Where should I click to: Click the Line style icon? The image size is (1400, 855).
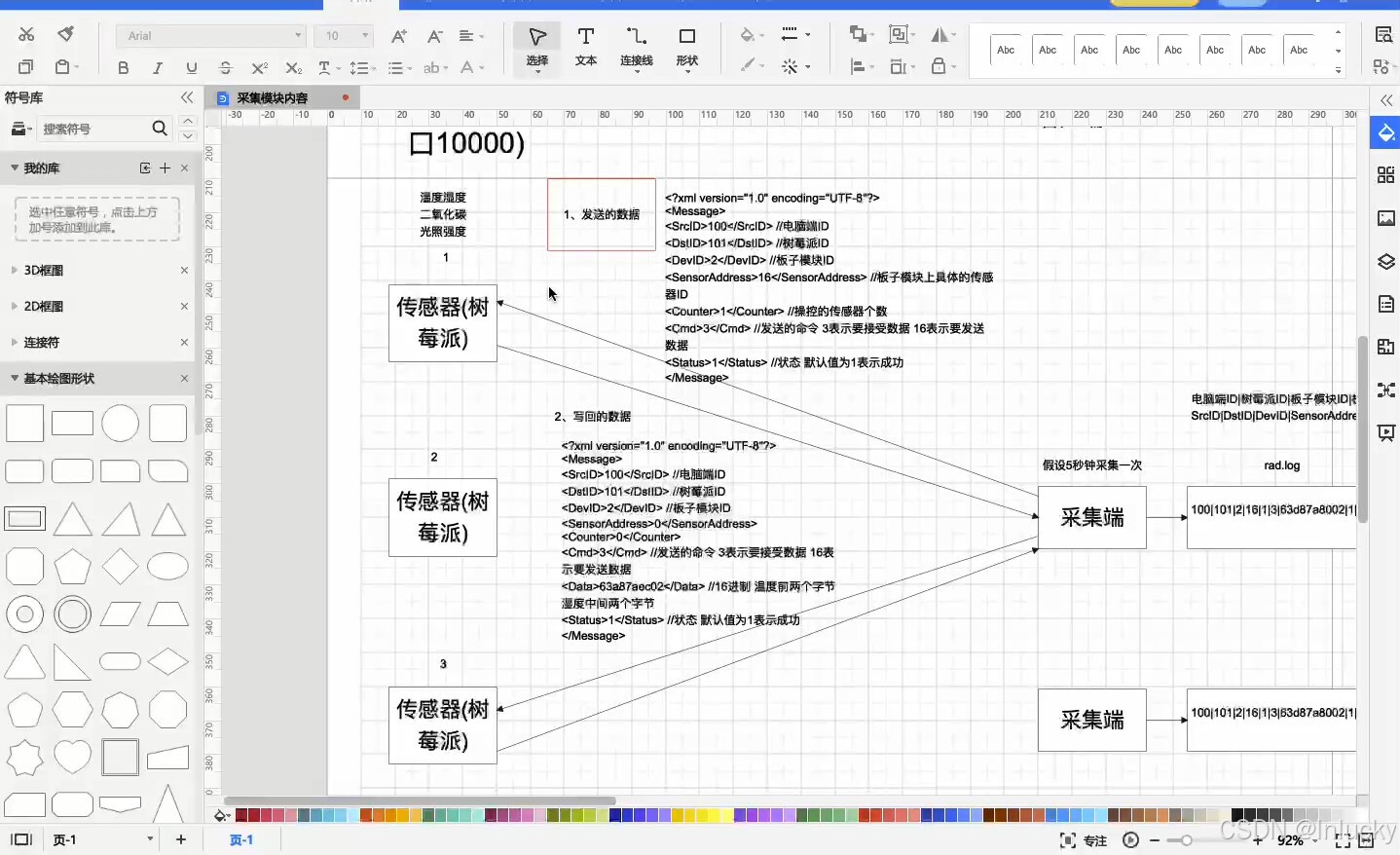(791, 35)
